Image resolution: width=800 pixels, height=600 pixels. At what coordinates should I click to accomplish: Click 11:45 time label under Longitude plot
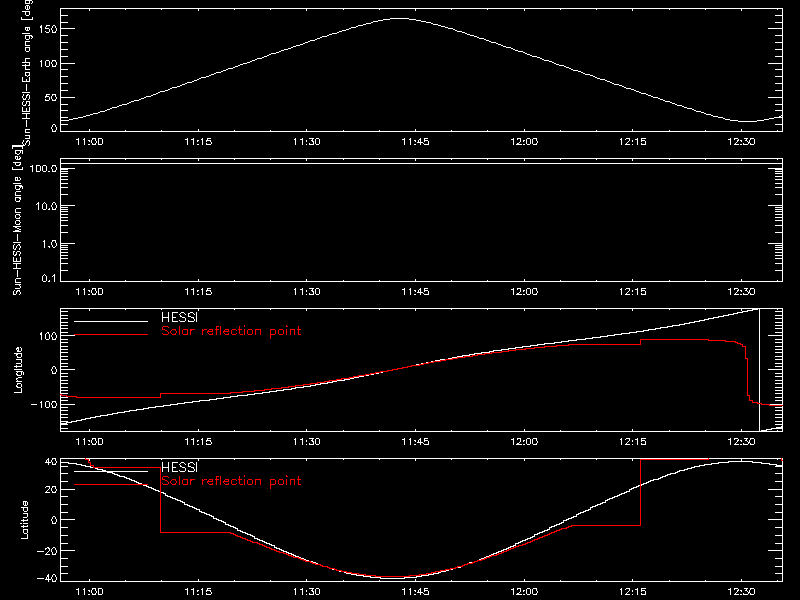click(415, 442)
